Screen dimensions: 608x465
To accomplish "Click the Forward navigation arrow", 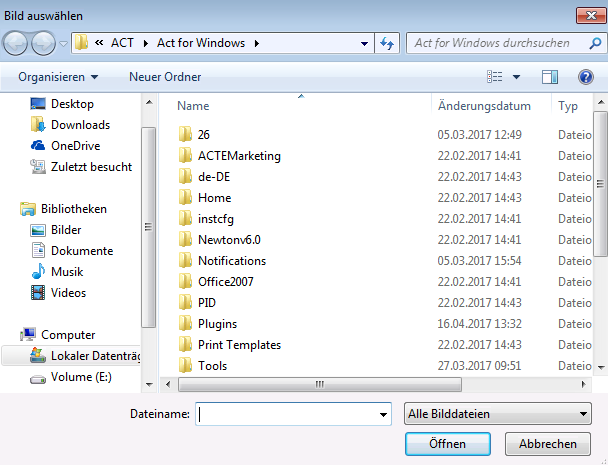I will [43, 43].
